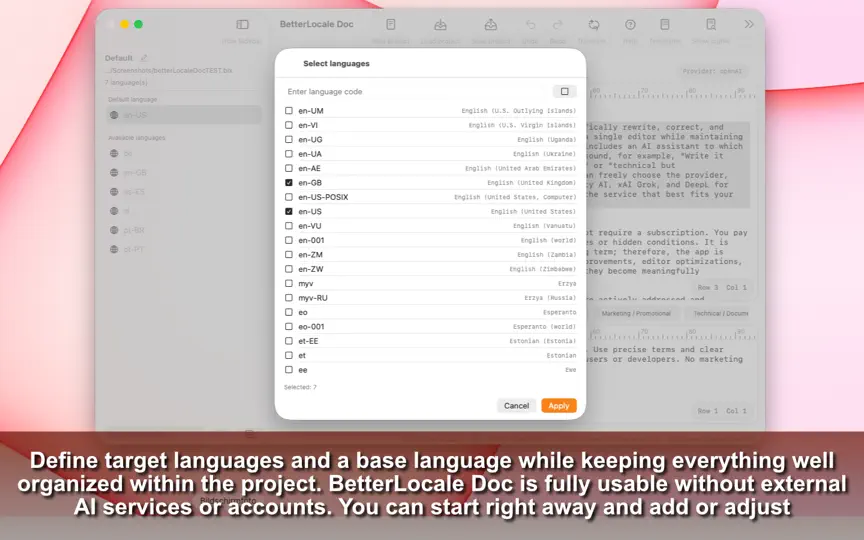Click the New project toolbar icon
This screenshot has height=540, width=864.
pyautogui.click(x=391, y=24)
